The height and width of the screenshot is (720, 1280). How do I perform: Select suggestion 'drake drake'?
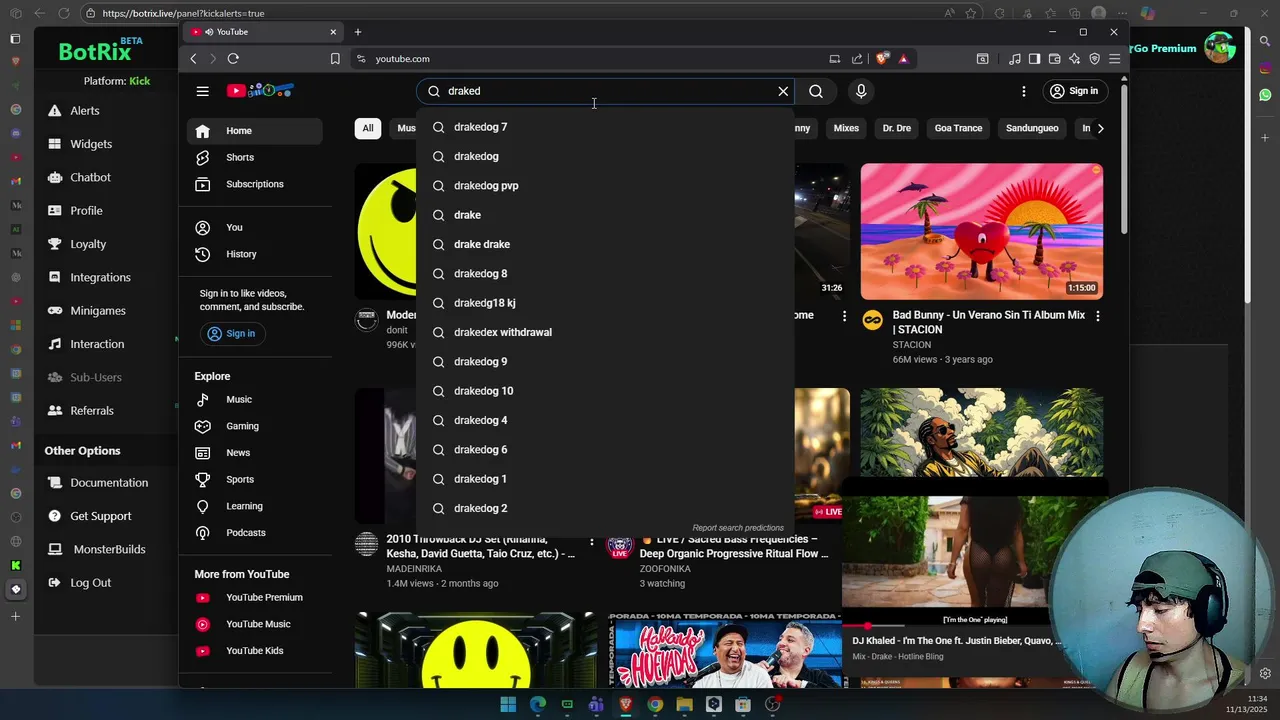(605, 244)
